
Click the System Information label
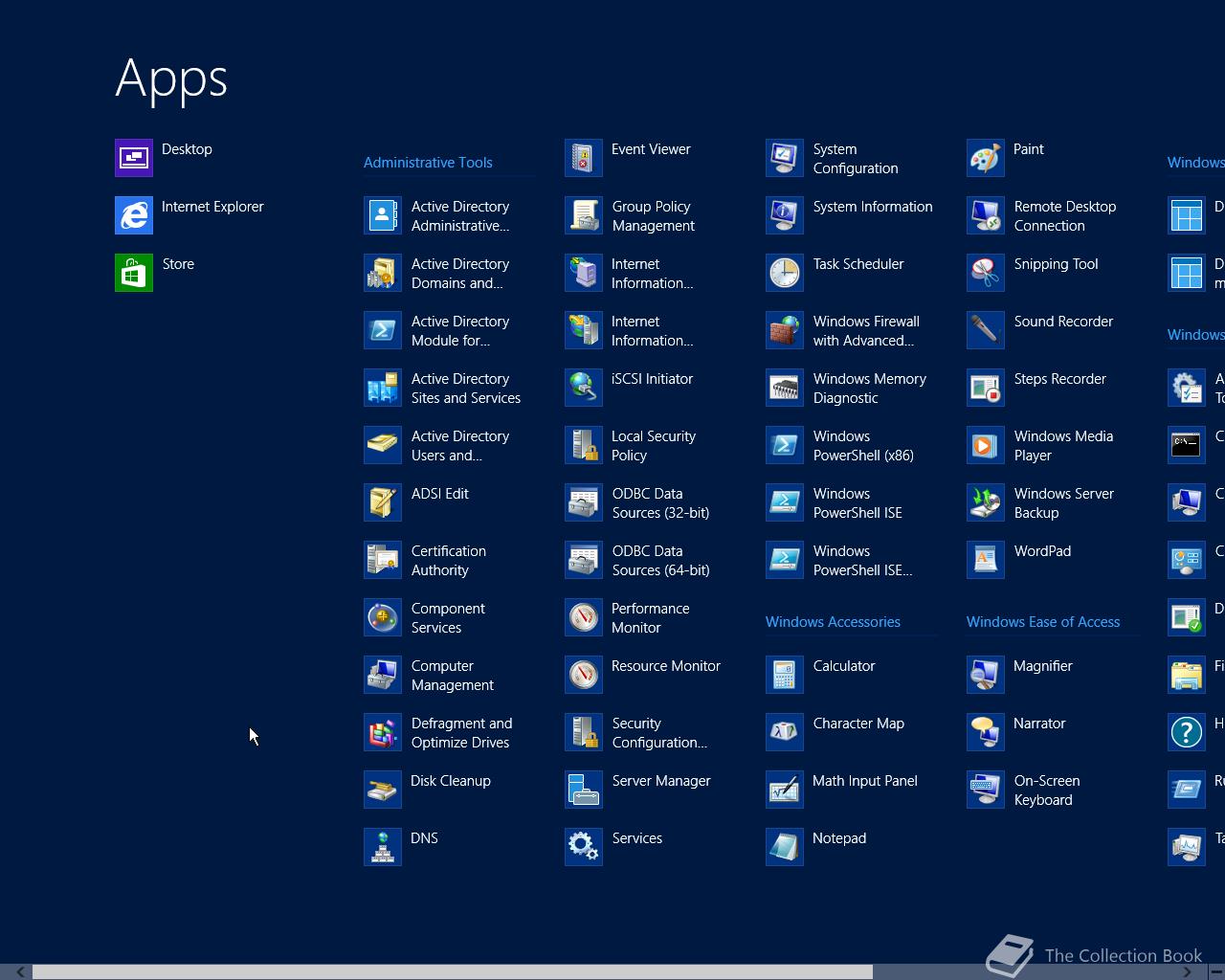pyautogui.click(x=873, y=207)
